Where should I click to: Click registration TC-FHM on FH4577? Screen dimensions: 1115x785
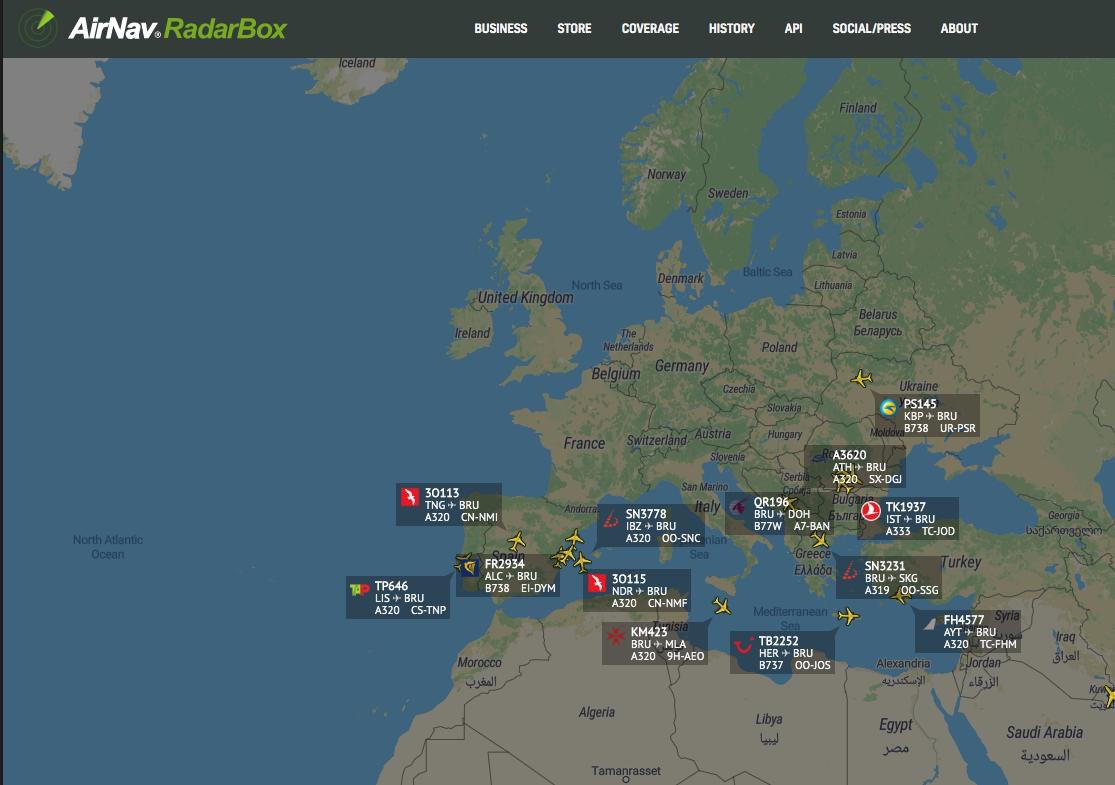tap(998, 644)
